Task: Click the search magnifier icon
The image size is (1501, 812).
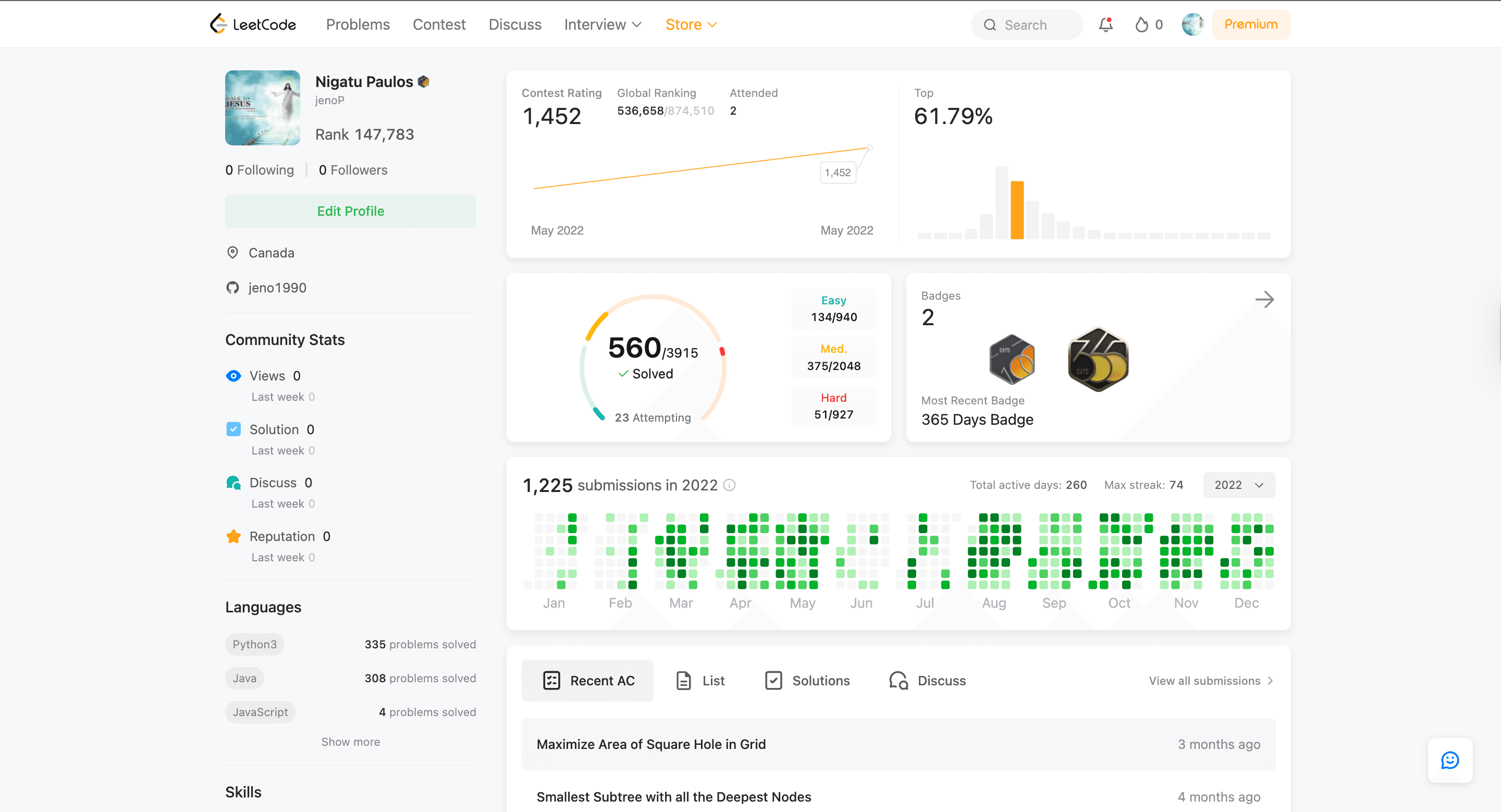Action: tap(989, 25)
